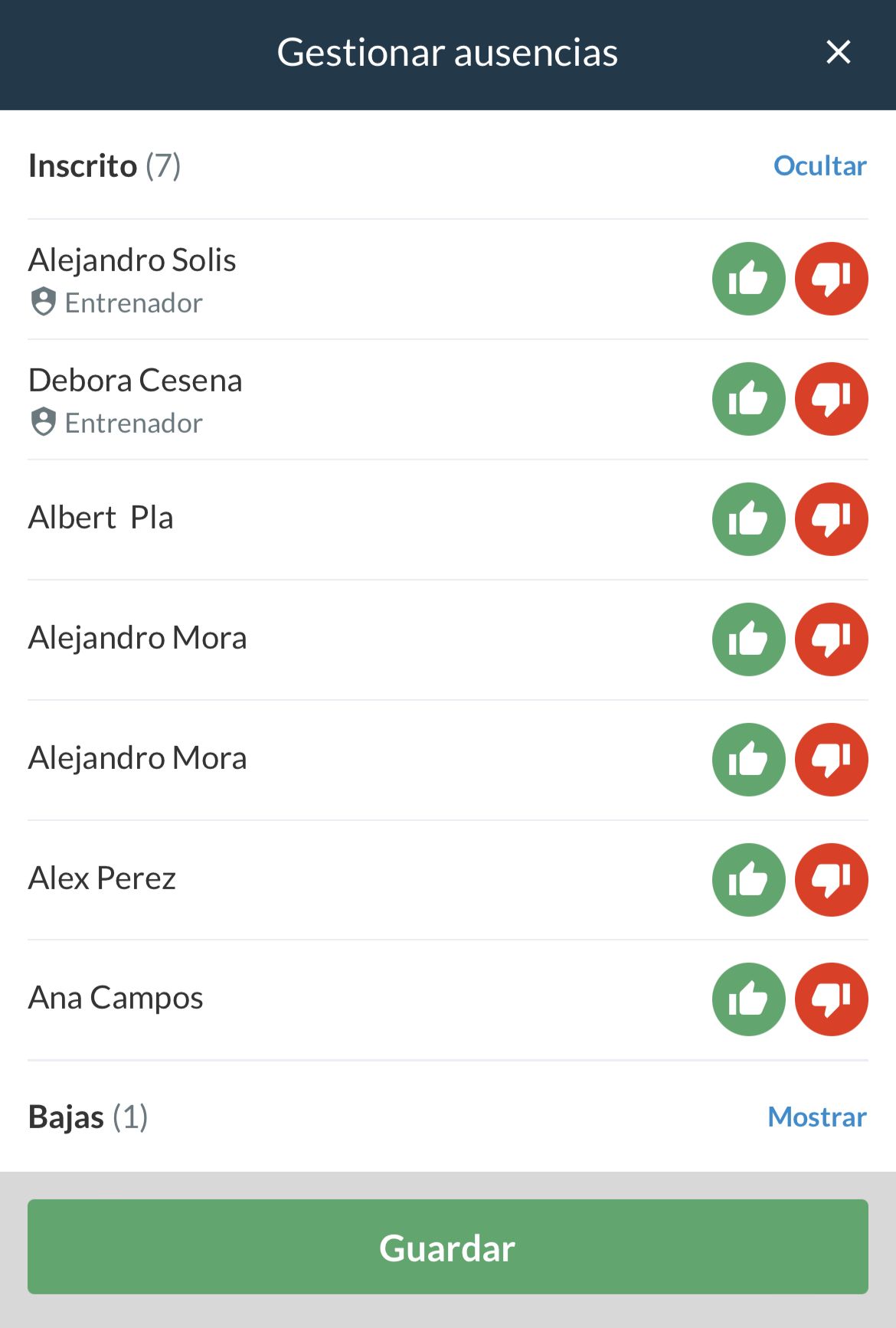Mark Ana Campos as absent
The image size is (896, 1328).
(x=831, y=999)
